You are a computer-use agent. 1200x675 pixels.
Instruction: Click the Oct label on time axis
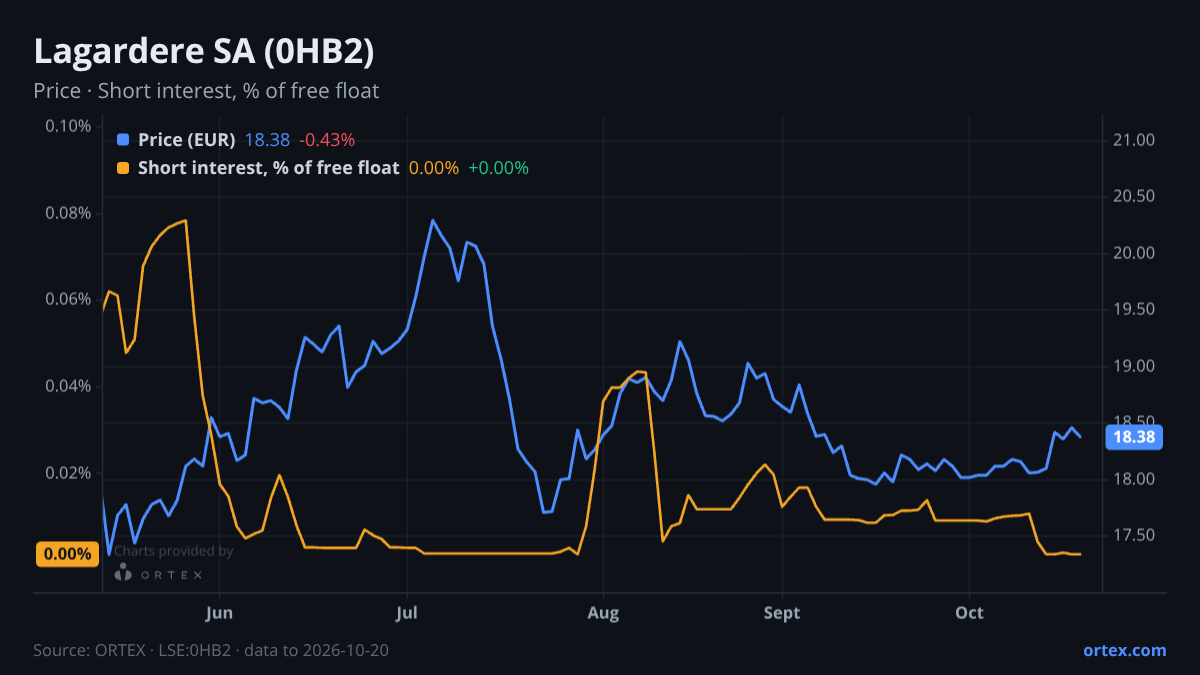[969, 613]
